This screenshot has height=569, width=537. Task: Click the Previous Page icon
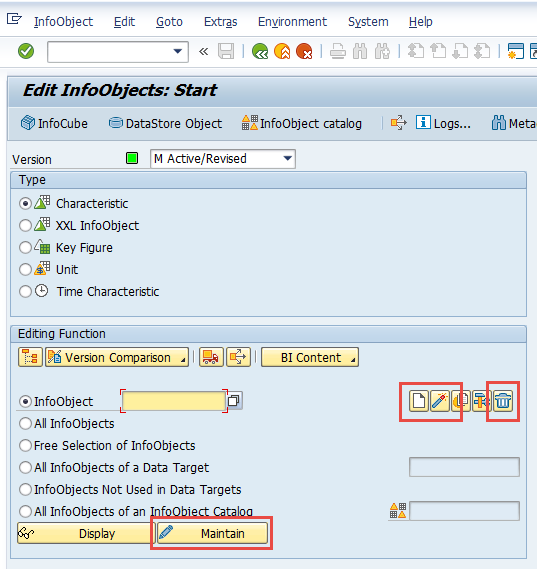click(x=438, y=51)
